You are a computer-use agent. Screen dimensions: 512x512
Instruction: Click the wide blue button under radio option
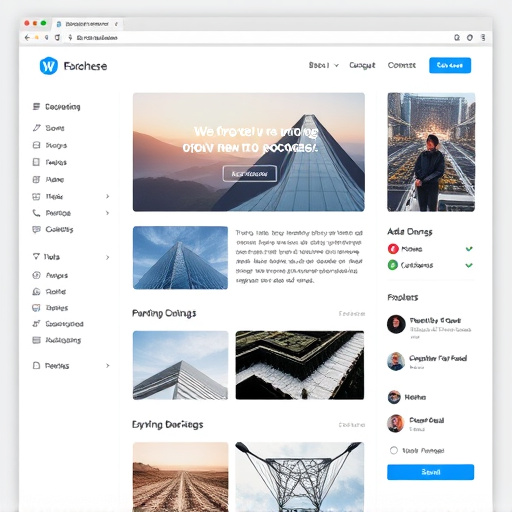430,472
